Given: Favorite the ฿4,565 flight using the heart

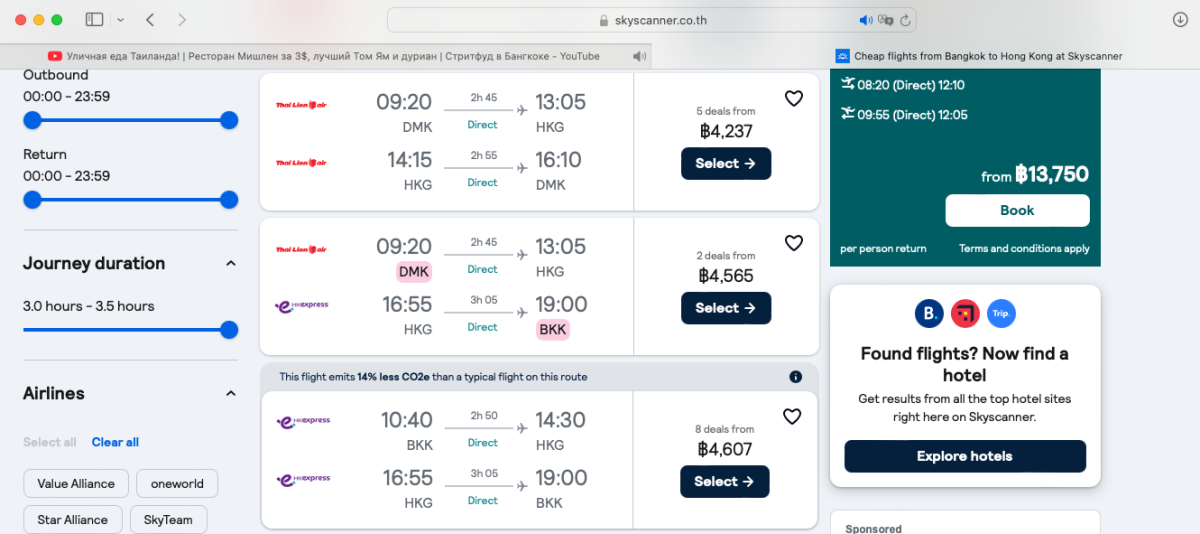Looking at the screenshot, I should coord(793,243).
